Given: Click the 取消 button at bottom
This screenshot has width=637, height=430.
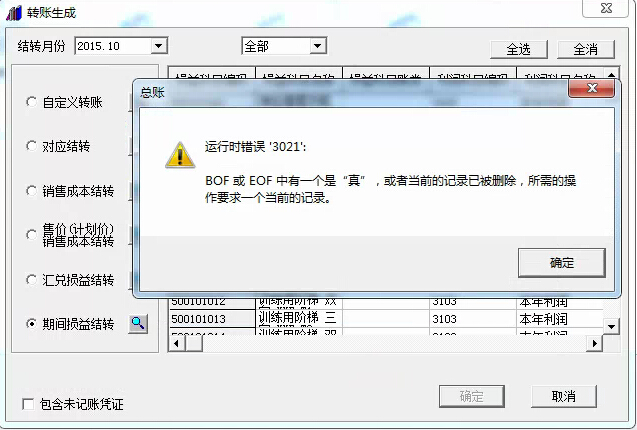Looking at the screenshot, I should click(563, 396).
